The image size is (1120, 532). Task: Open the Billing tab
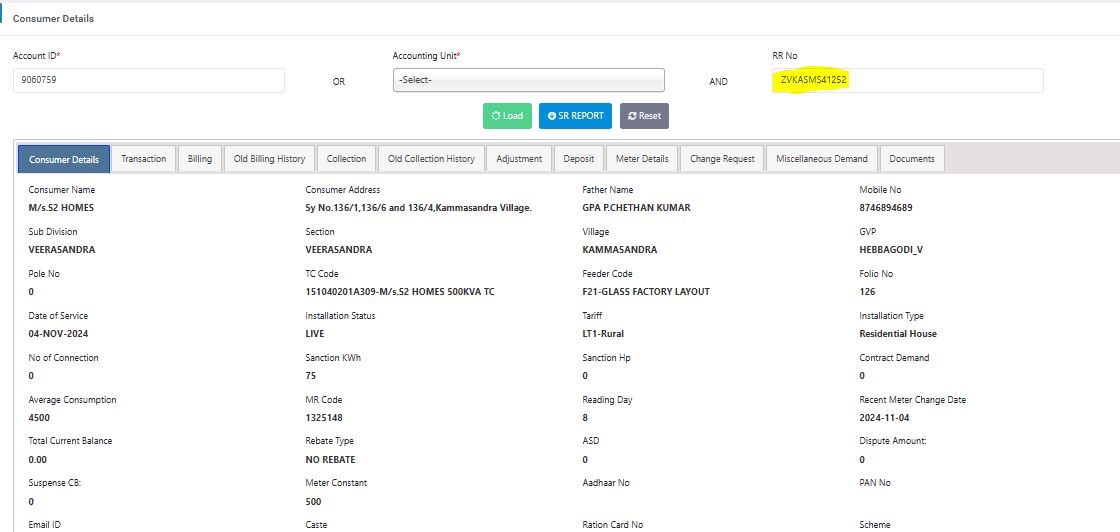pyautogui.click(x=200, y=159)
